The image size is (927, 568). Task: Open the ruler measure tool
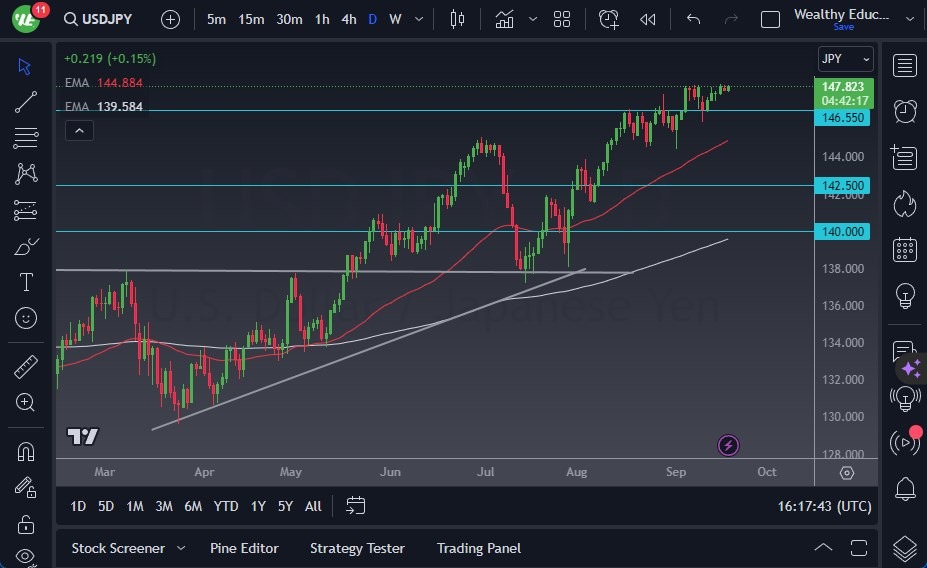click(x=26, y=367)
